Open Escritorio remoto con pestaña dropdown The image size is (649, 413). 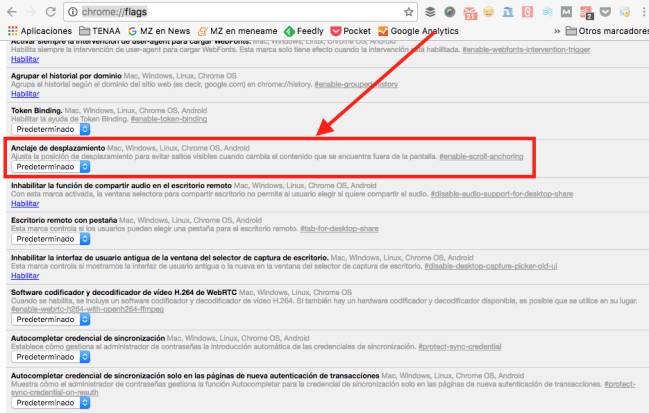[50, 239]
